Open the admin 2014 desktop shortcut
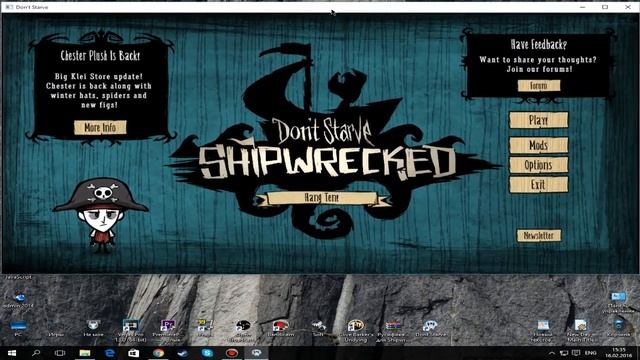 (x=19, y=300)
